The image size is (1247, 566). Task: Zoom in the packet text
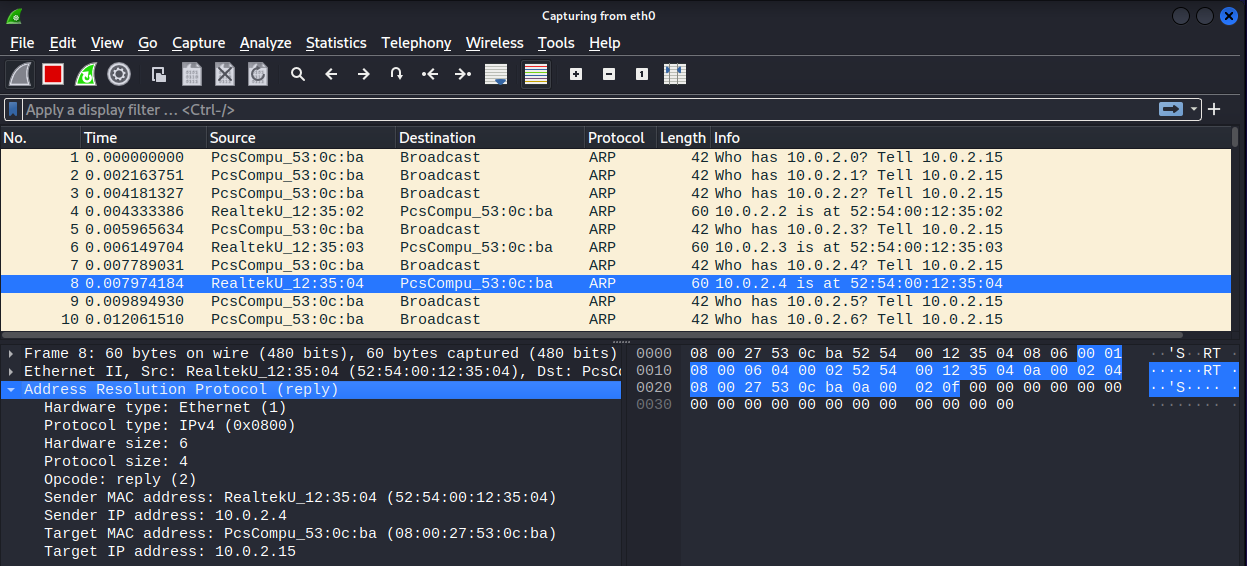(x=575, y=74)
